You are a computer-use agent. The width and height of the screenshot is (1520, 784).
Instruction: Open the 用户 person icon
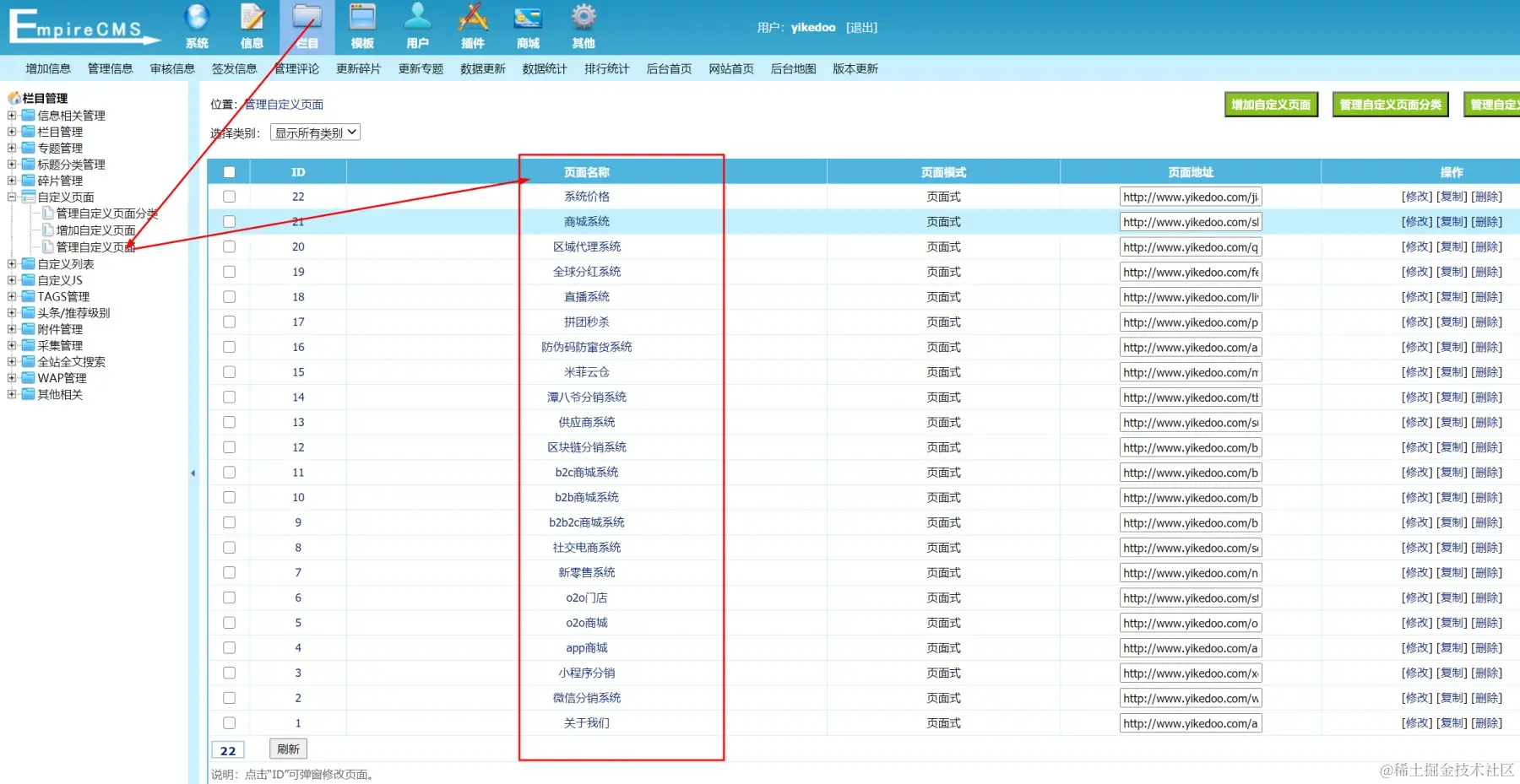tap(417, 17)
